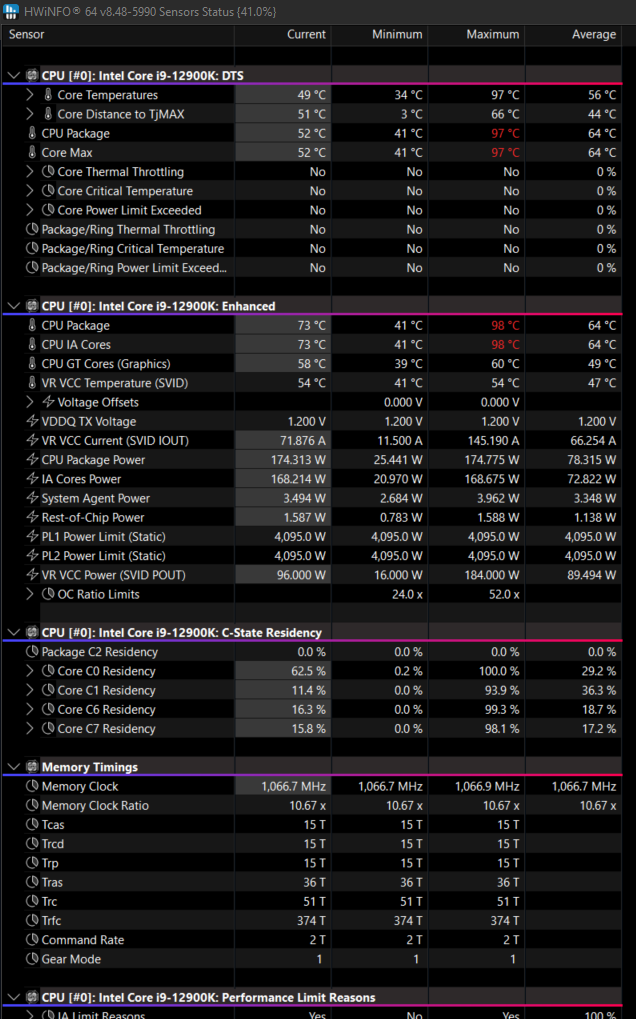Click the Average column header
The height and width of the screenshot is (1019, 636).
[573, 35]
